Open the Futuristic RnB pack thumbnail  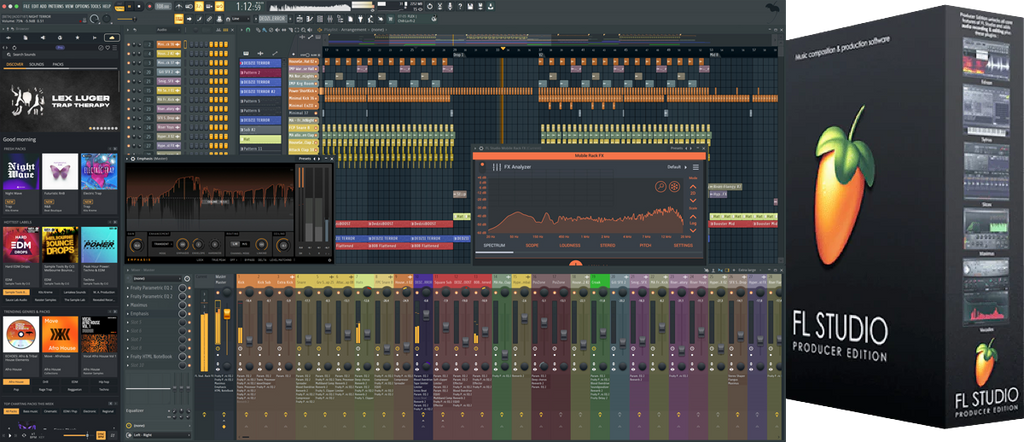click(x=59, y=171)
